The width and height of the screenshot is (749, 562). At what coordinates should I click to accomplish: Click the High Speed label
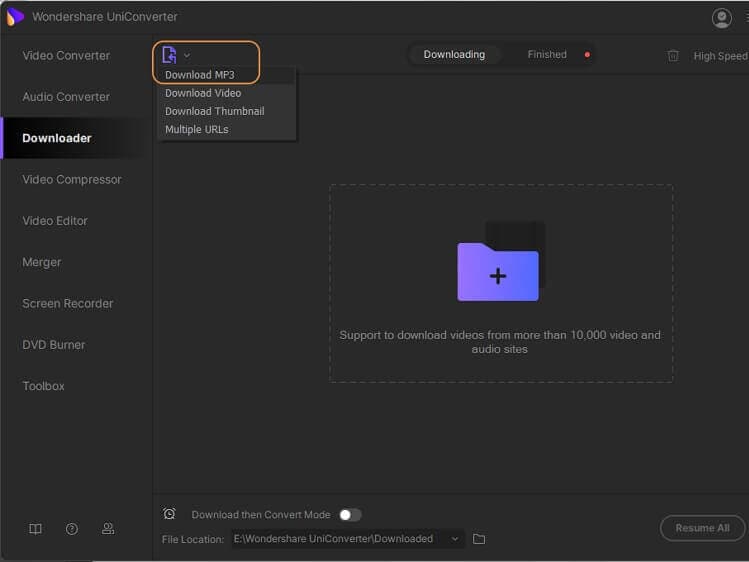pyautogui.click(x=720, y=56)
